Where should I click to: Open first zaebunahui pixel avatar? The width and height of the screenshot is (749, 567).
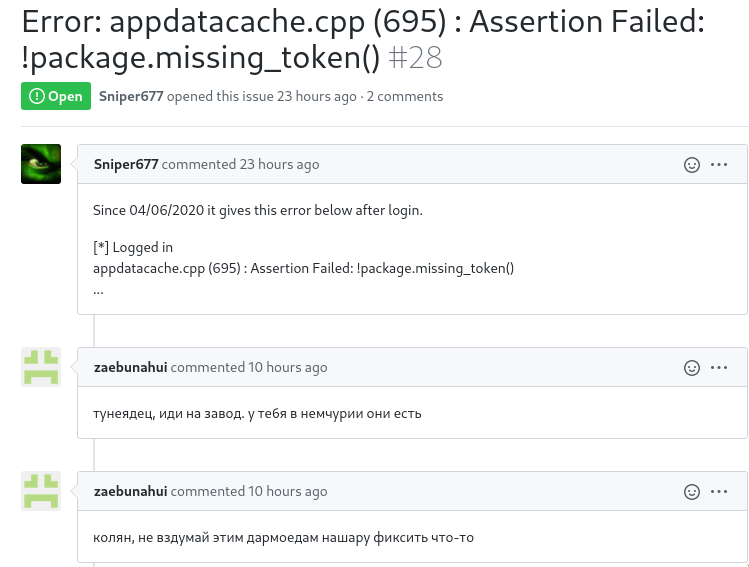pyautogui.click(x=41, y=367)
